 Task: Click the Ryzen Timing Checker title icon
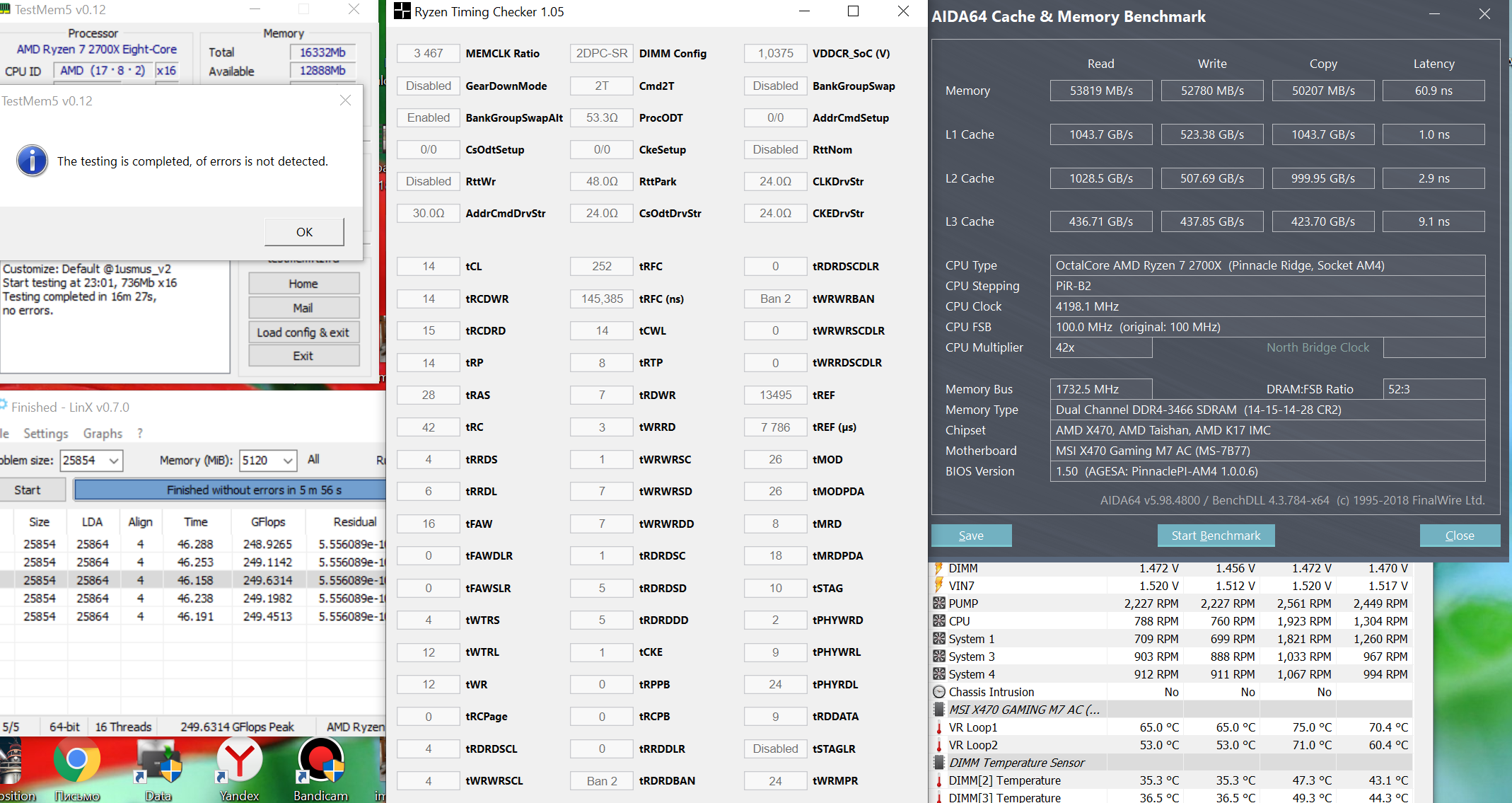[402, 11]
